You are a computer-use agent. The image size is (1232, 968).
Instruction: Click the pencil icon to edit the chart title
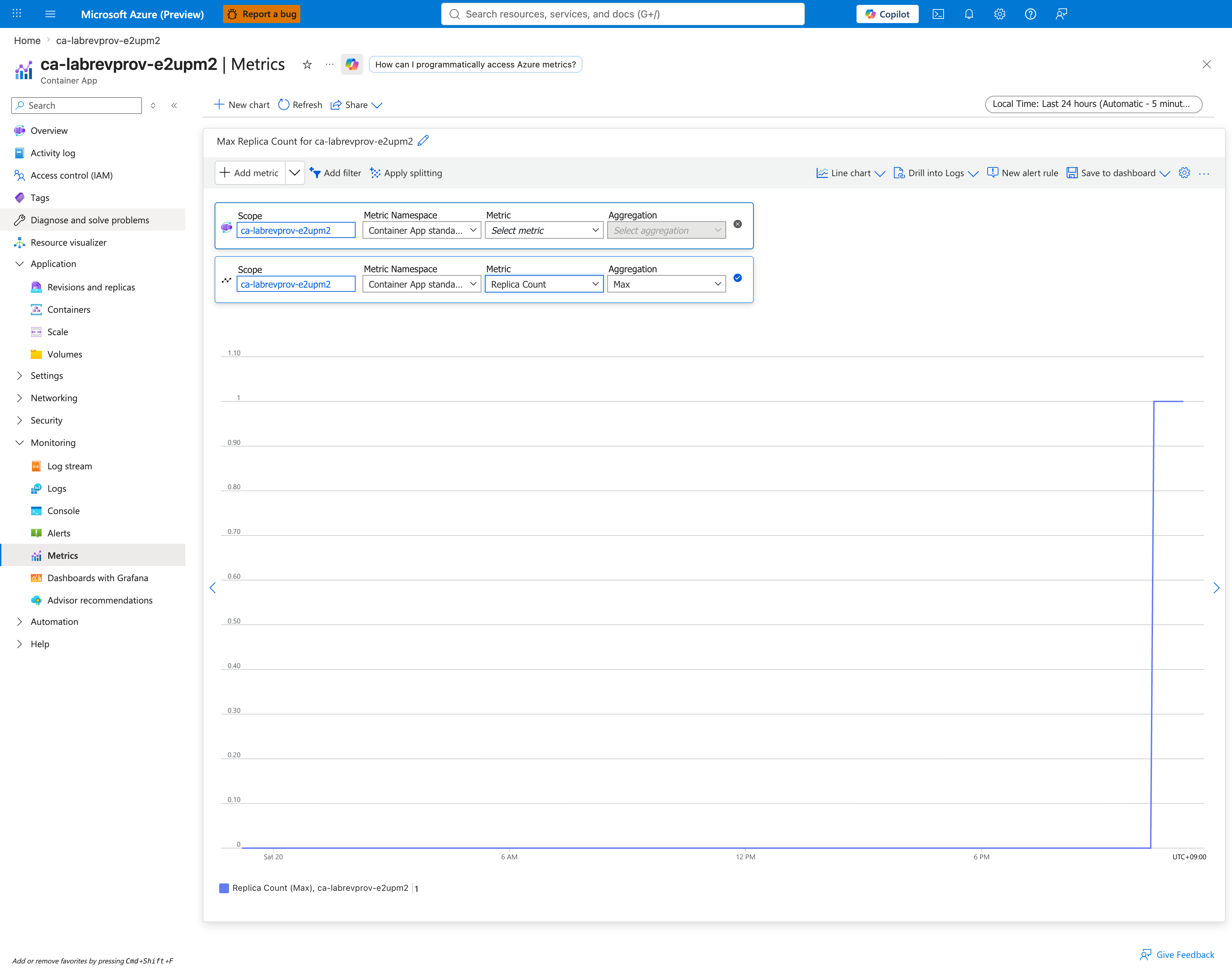pos(423,140)
